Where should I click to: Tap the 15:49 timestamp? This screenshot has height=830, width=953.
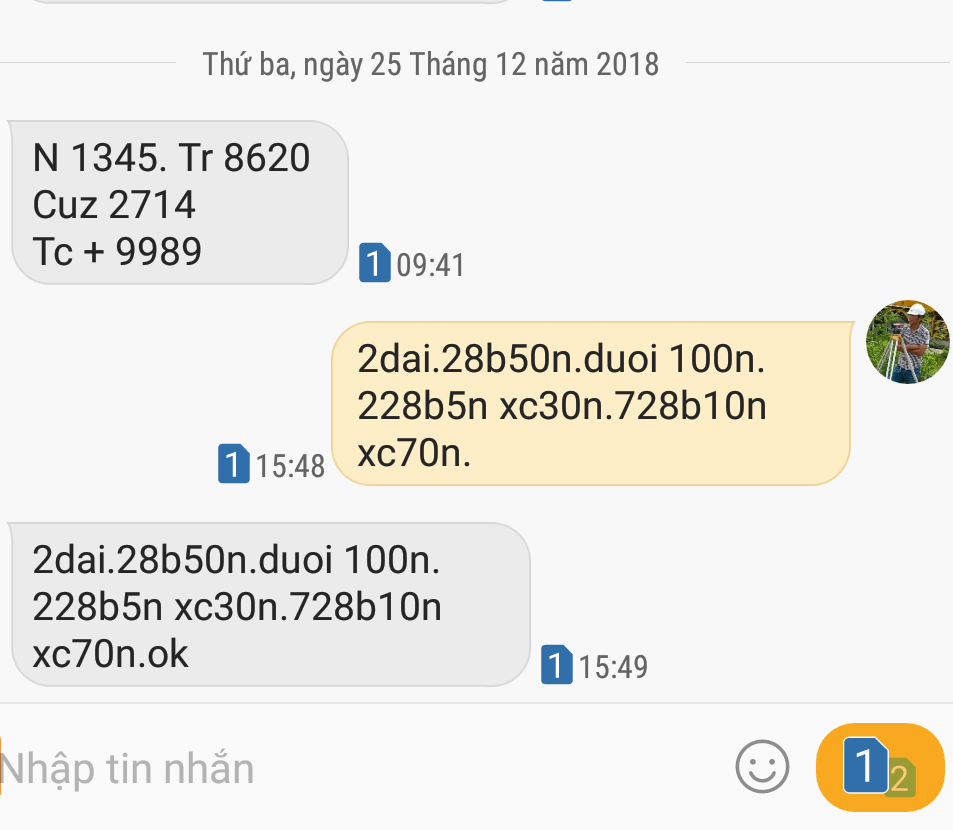(x=613, y=667)
